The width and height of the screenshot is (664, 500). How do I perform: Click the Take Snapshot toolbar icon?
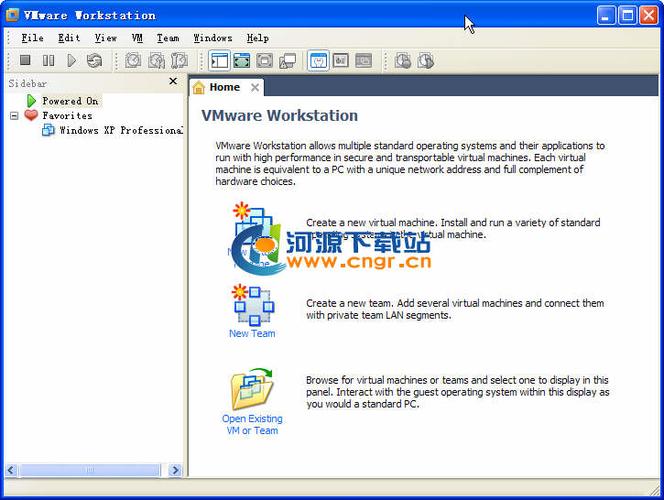pyautogui.click(x=133, y=61)
